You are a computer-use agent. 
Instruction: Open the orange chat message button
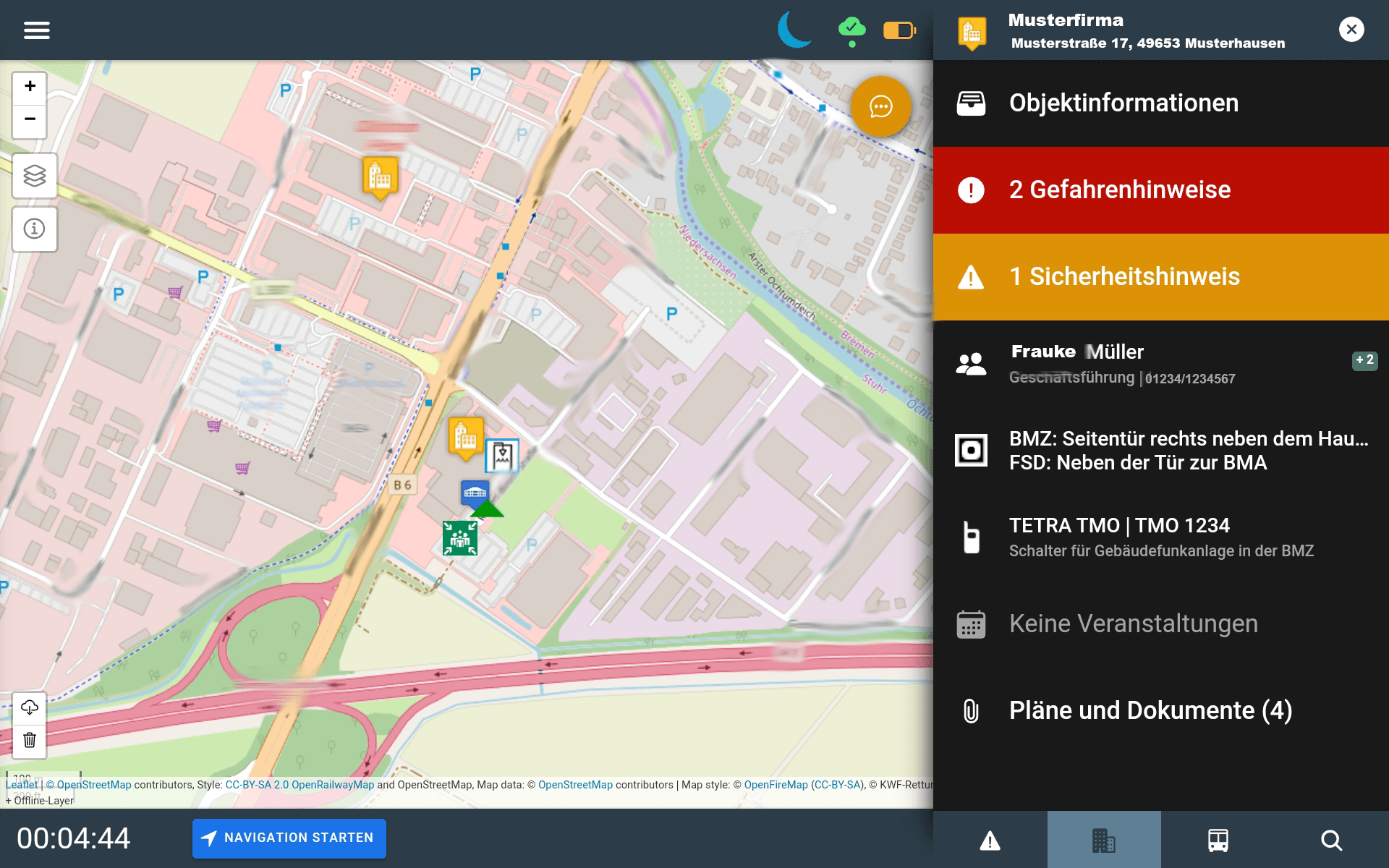880,107
